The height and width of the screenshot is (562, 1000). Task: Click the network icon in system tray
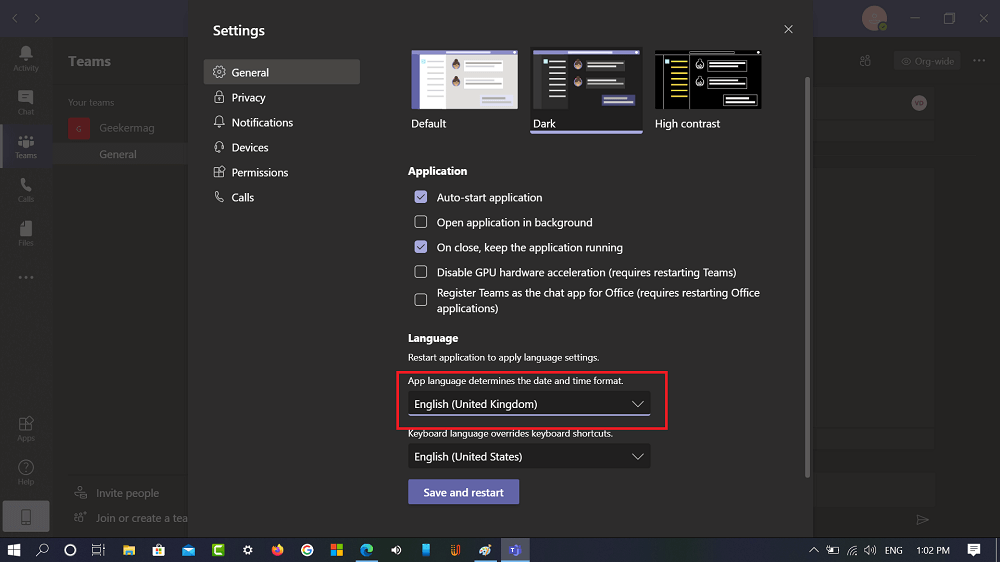pyautogui.click(x=851, y=550)
